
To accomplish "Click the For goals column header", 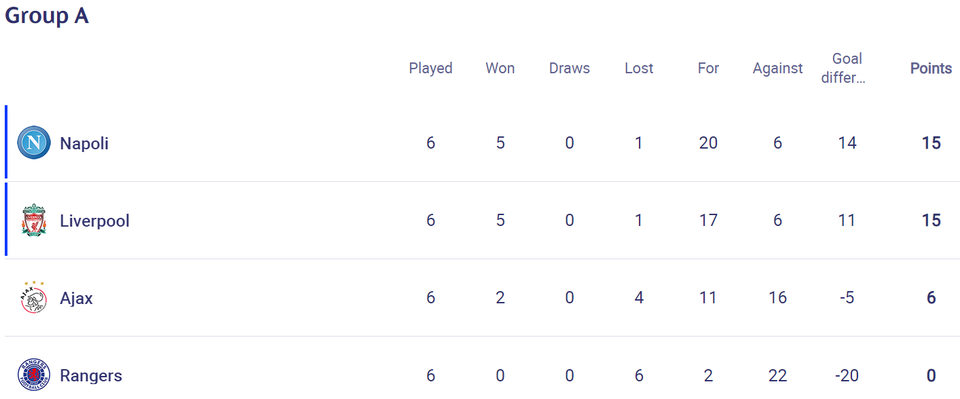I will 708,68.
